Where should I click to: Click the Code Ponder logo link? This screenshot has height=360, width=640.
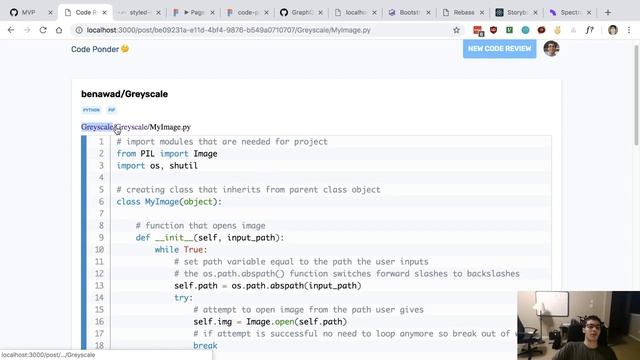(100, 49)
